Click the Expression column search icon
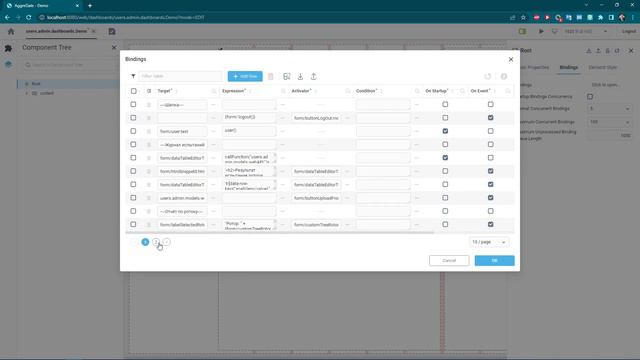This screenshot has width=640, height=360. (x=283, y=91)
